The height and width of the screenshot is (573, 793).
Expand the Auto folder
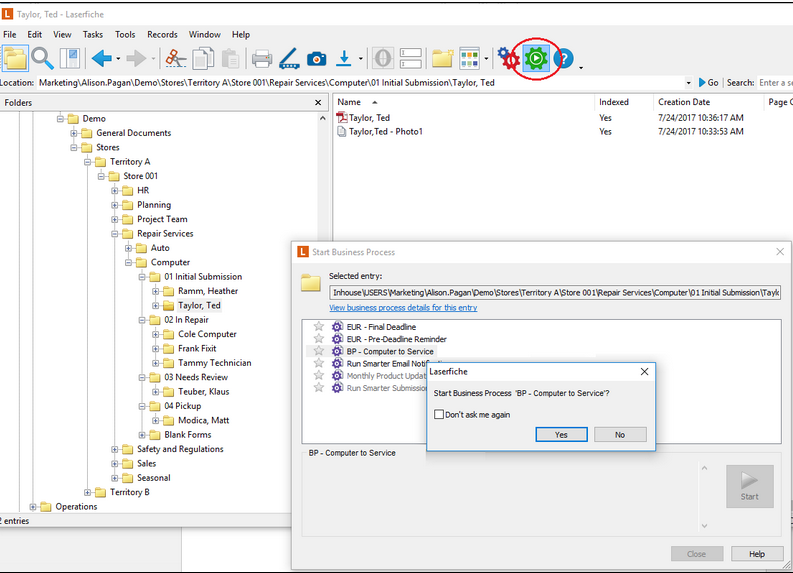128,248
